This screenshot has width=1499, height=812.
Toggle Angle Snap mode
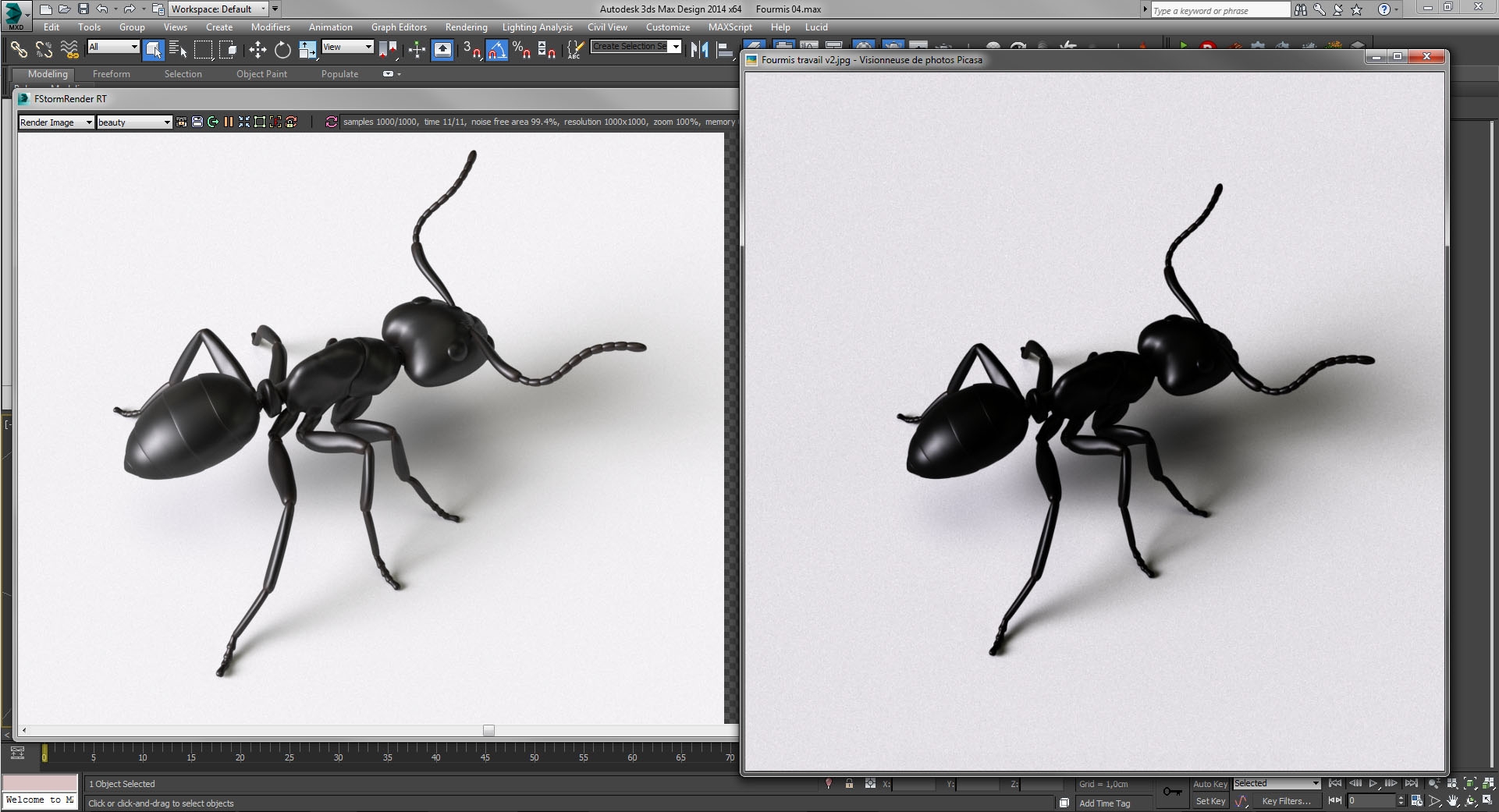click(496, 49)
